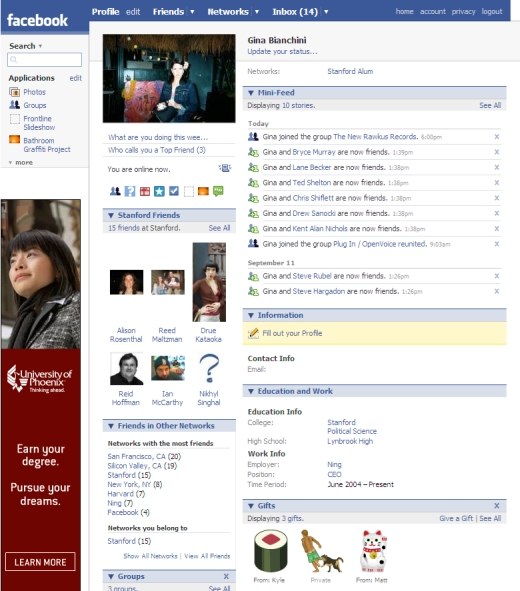Collapse the Mini-Feed section
520x591 pixels.
251,93
